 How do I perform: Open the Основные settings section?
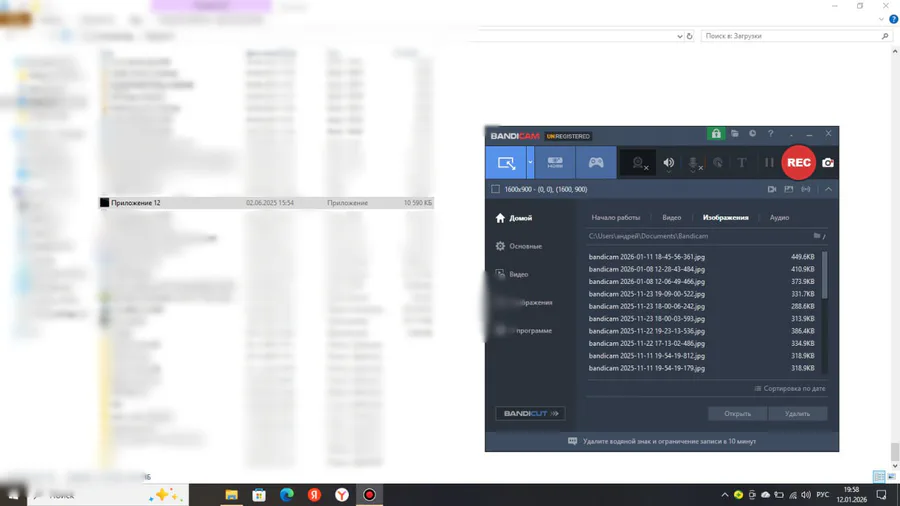pyautogui.click(x=518, y=246)
